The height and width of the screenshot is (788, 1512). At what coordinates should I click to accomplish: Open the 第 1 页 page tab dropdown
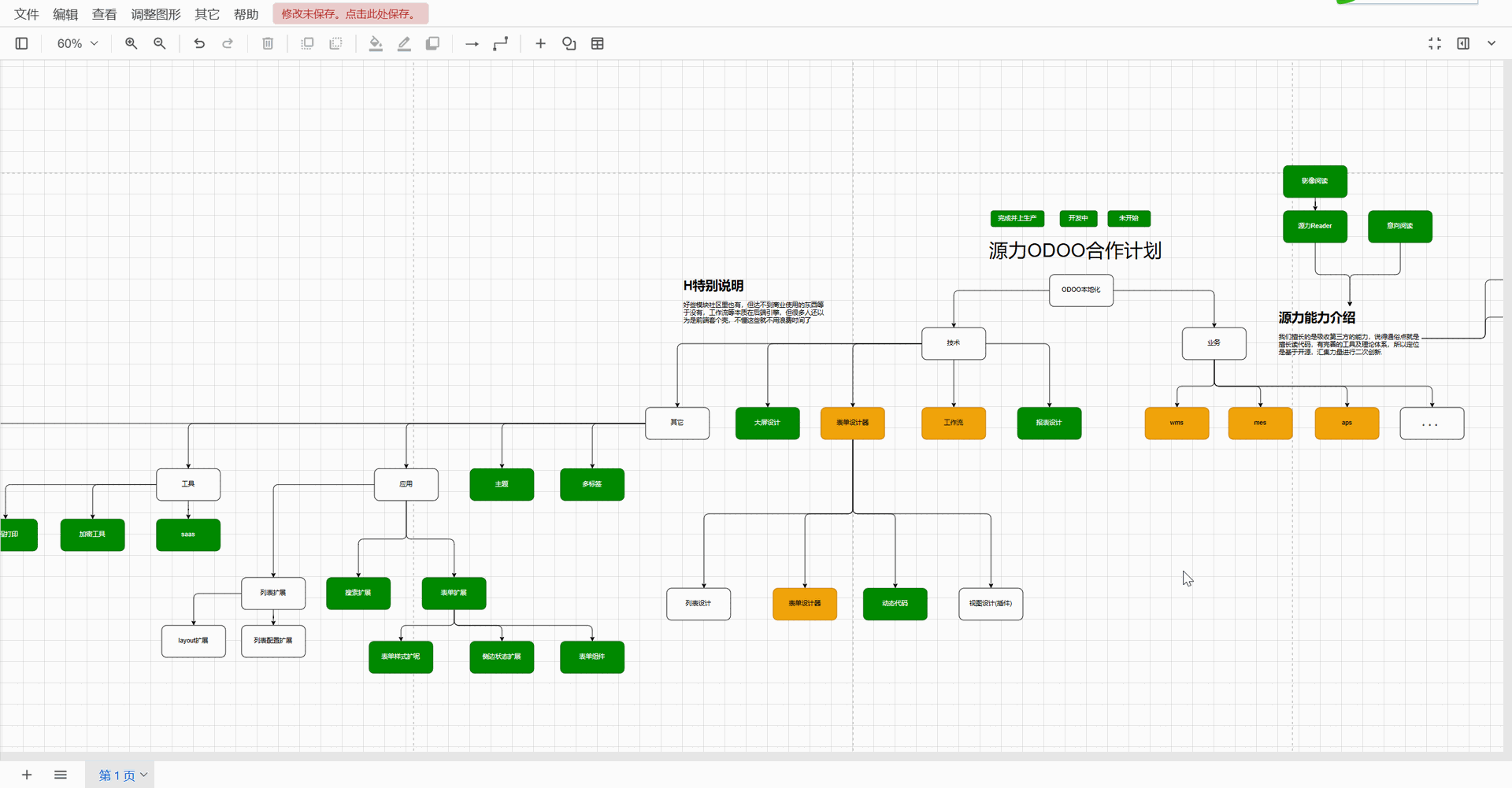tap(123, 775)
